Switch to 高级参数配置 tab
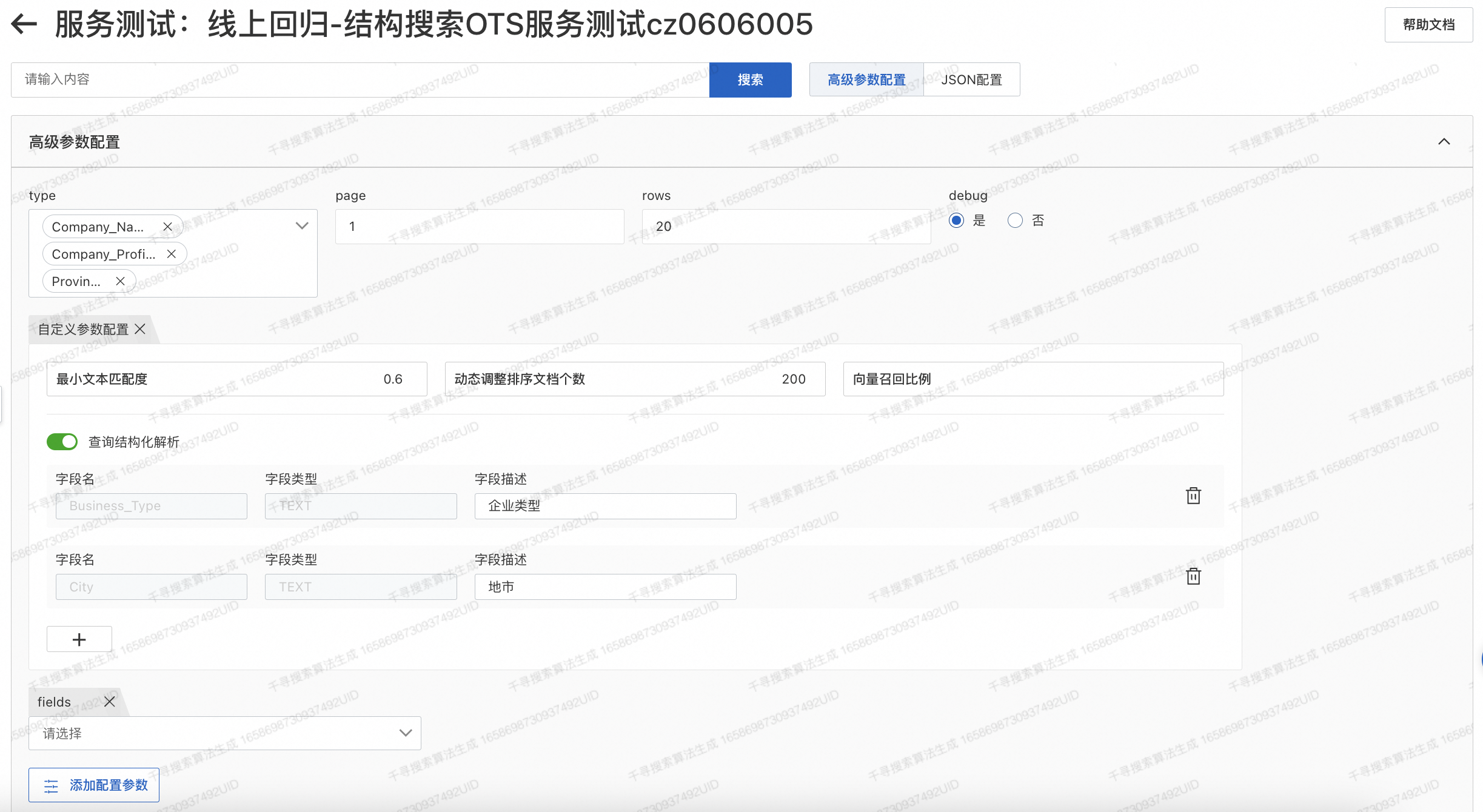Image resolution: width=1483 pixels, height=812 pixels. [864, 79]
